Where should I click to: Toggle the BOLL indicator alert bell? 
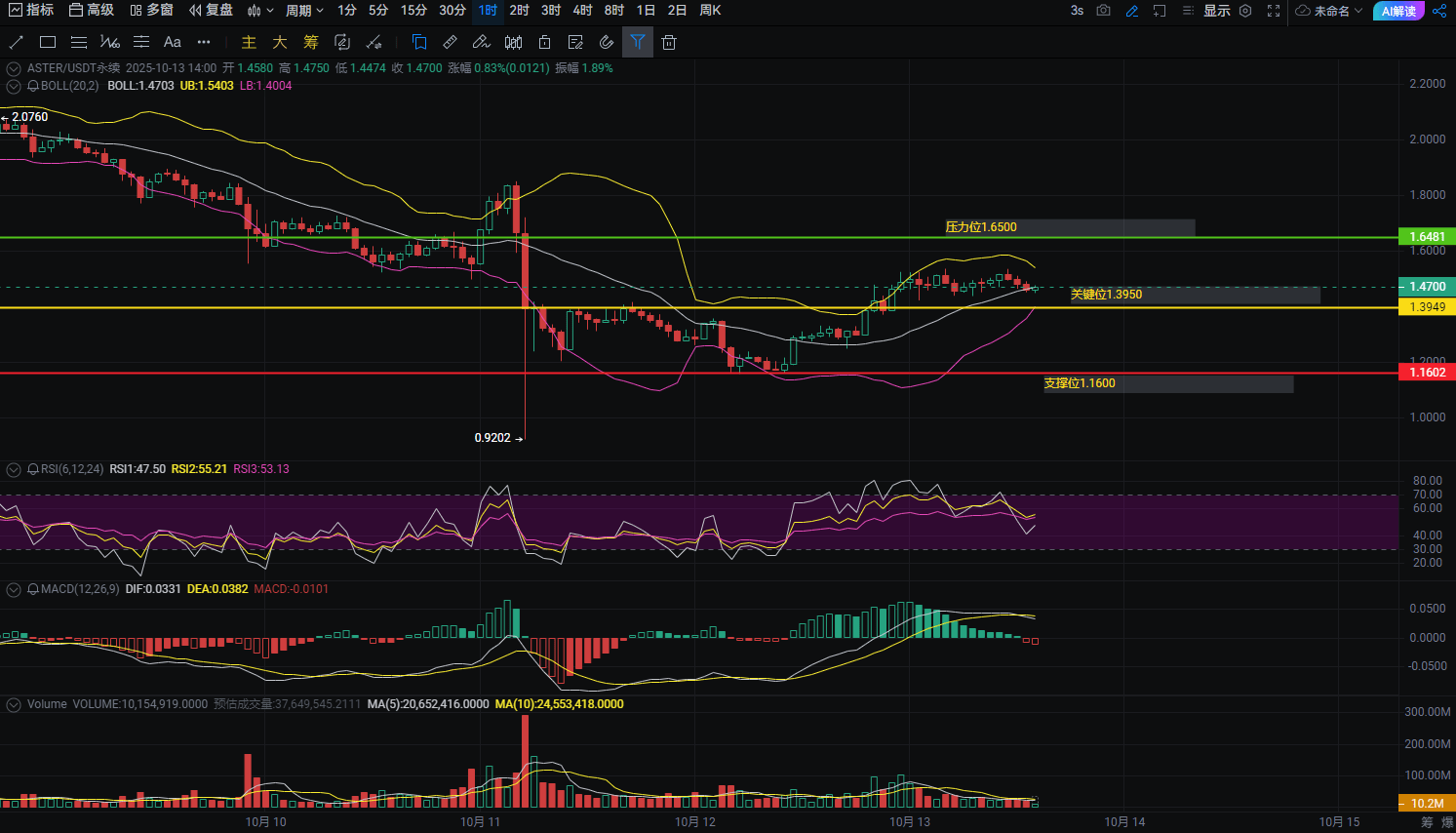pyautogui.click(x=33, y=86)
